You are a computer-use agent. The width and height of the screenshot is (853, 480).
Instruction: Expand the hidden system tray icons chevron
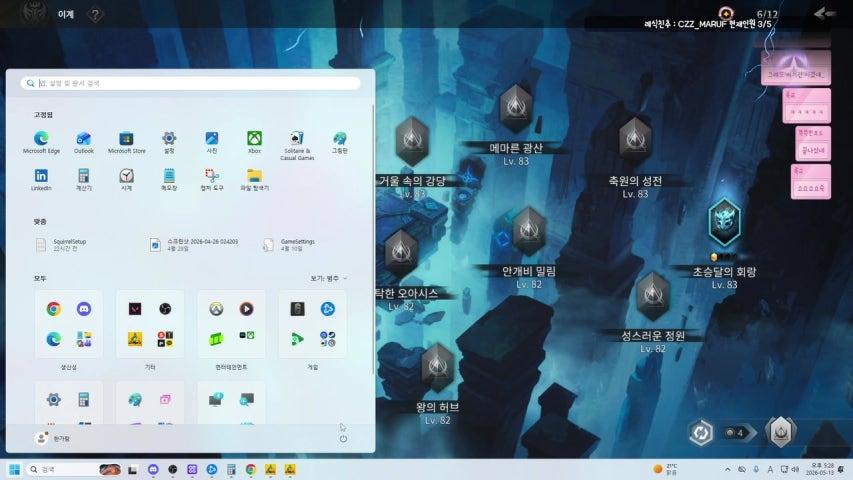coord(727,469)
